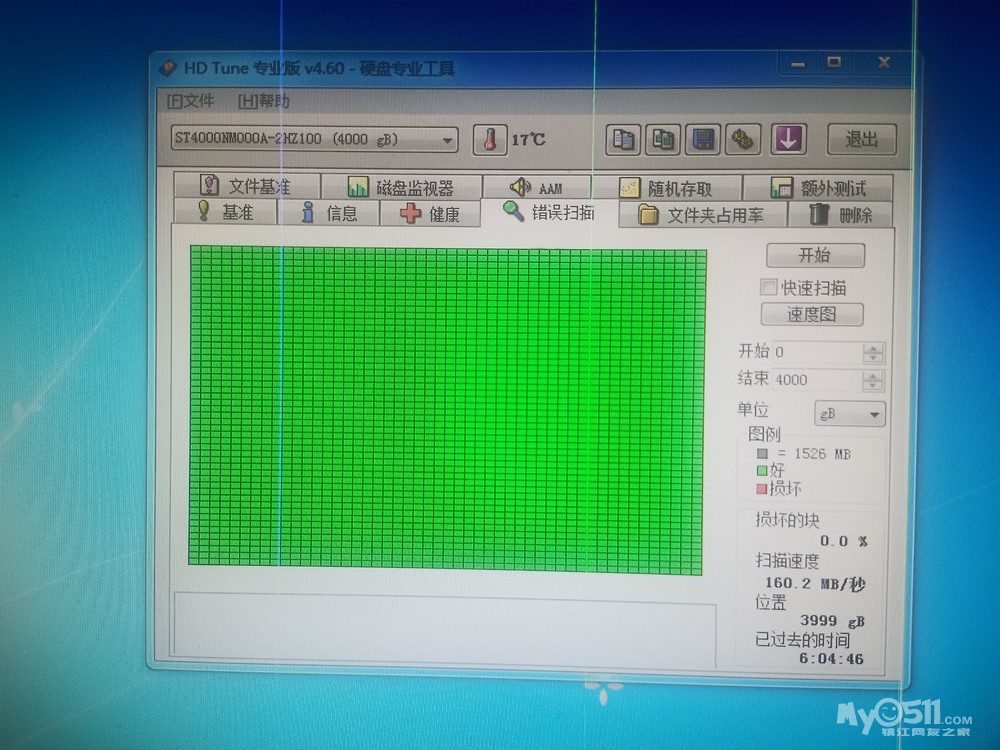Image resolution: width=1000 pixels, height=750 pixels.
Task: Open the 文件 (File) menu
Action: [x=191, y=101]
